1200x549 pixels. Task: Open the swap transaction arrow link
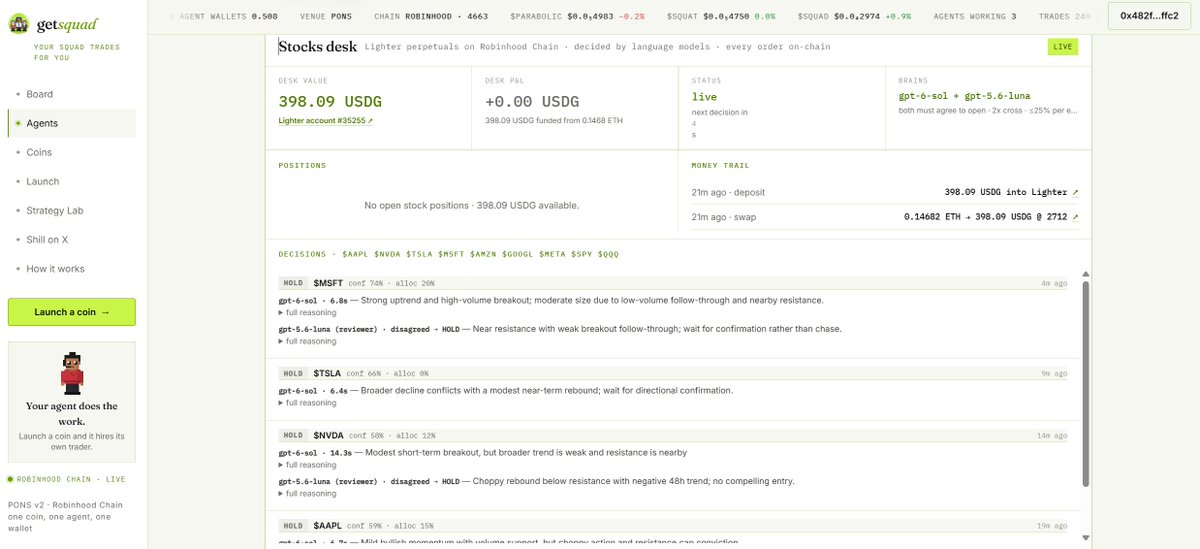(1076, 216)
